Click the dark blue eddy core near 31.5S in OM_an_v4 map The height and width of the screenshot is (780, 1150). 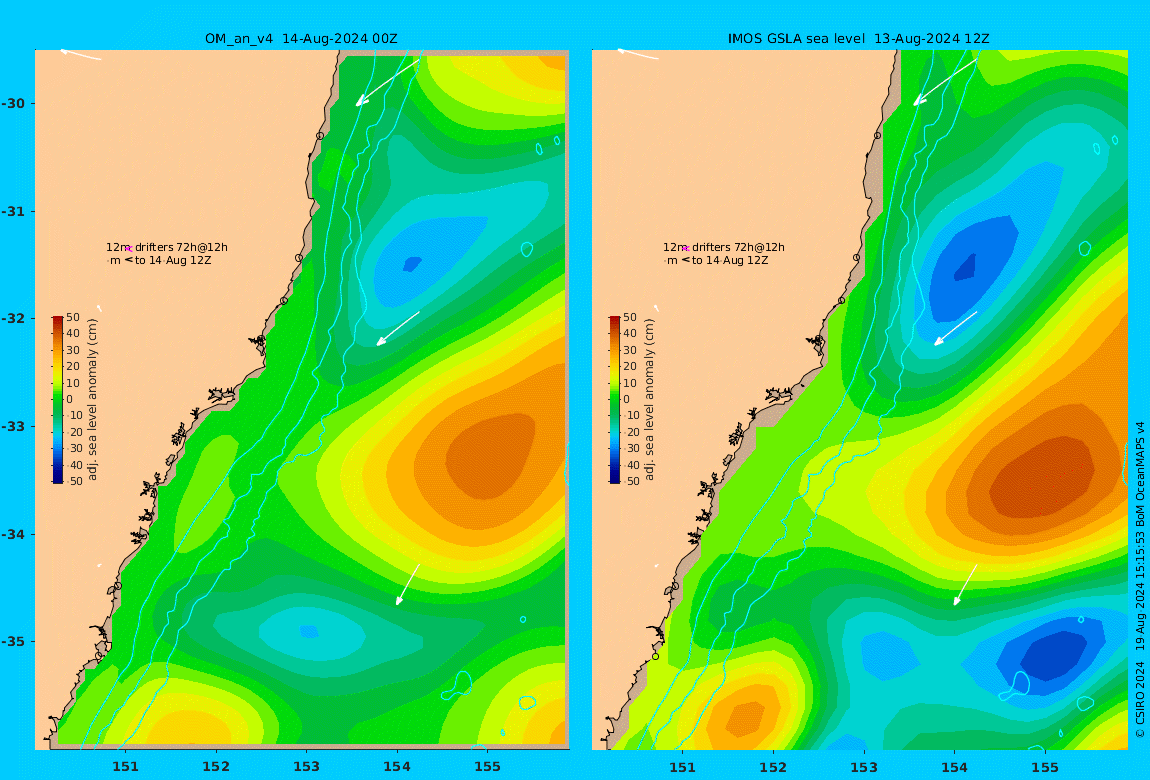412,264
